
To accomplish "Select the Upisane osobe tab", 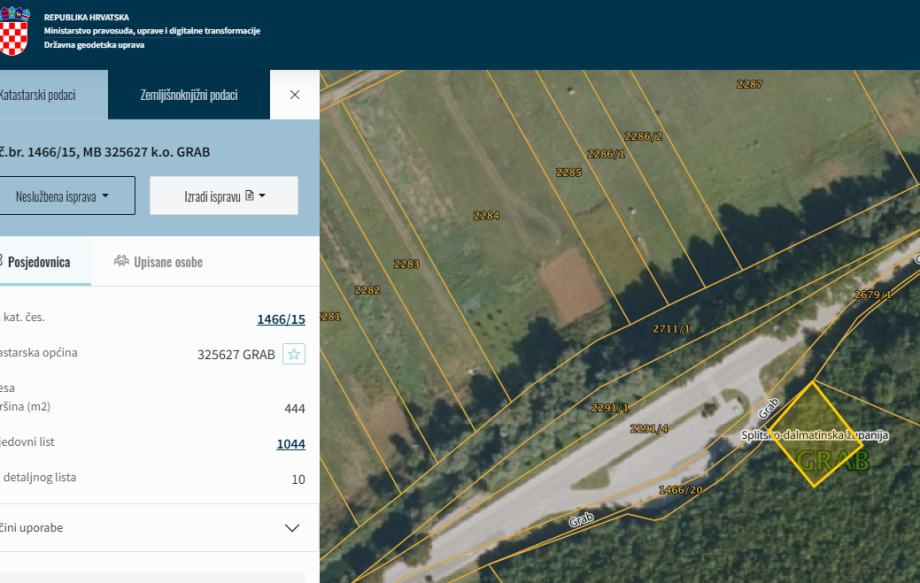I will pyautogui.click(x=158, y=262).
